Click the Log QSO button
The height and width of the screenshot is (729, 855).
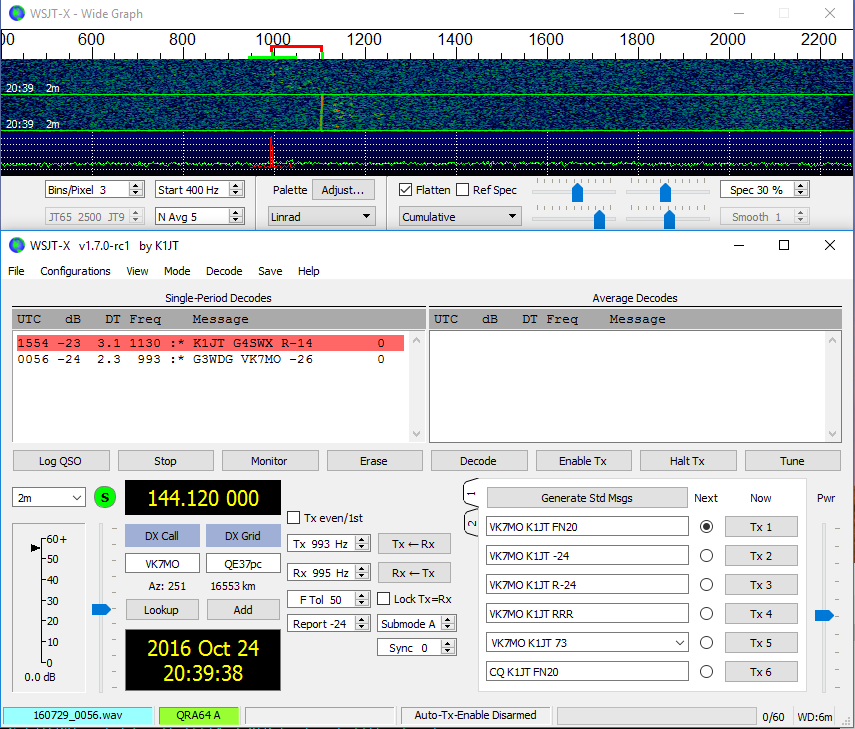click(x=61, y=461)
